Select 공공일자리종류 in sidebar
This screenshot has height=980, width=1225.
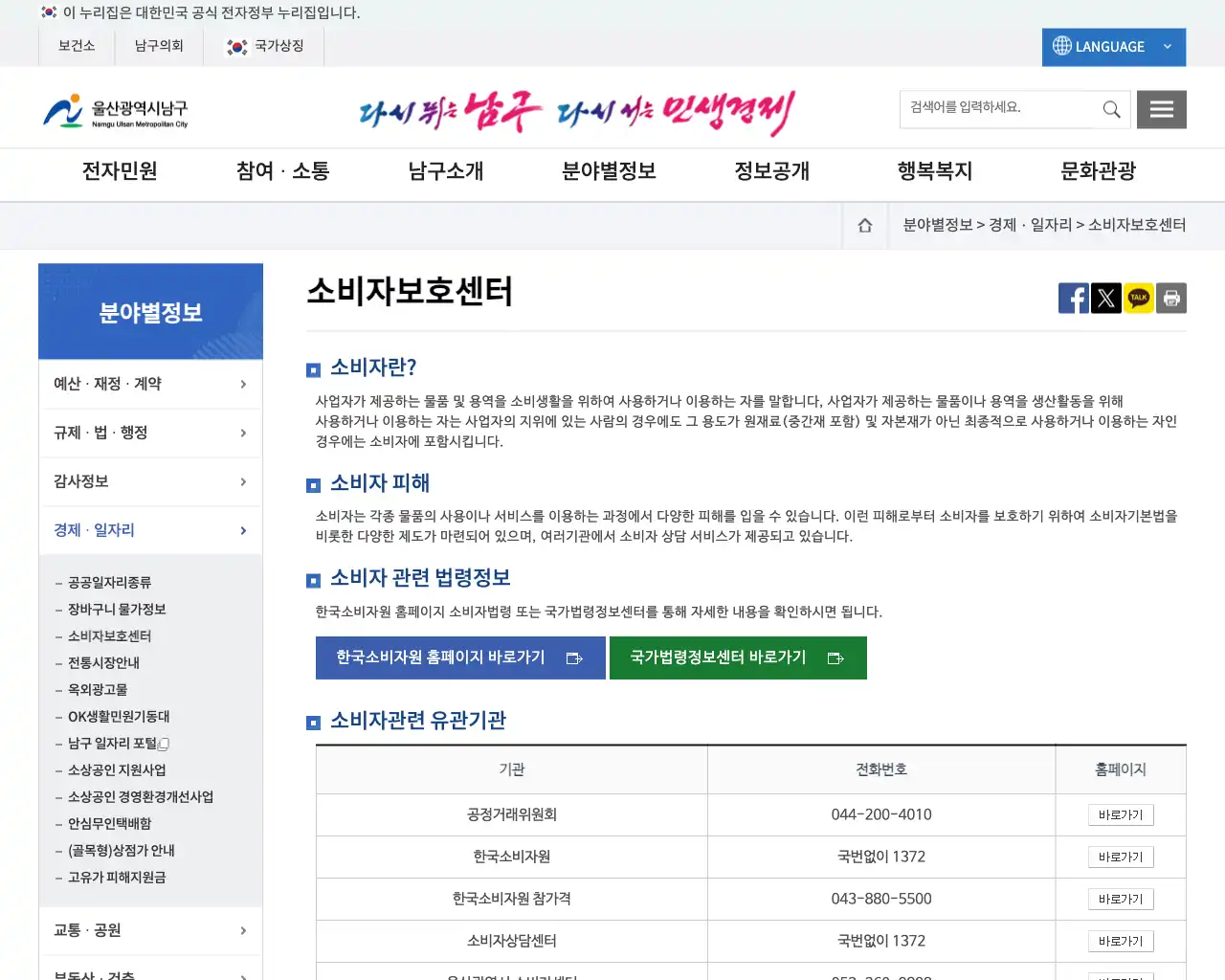[109, 583]
